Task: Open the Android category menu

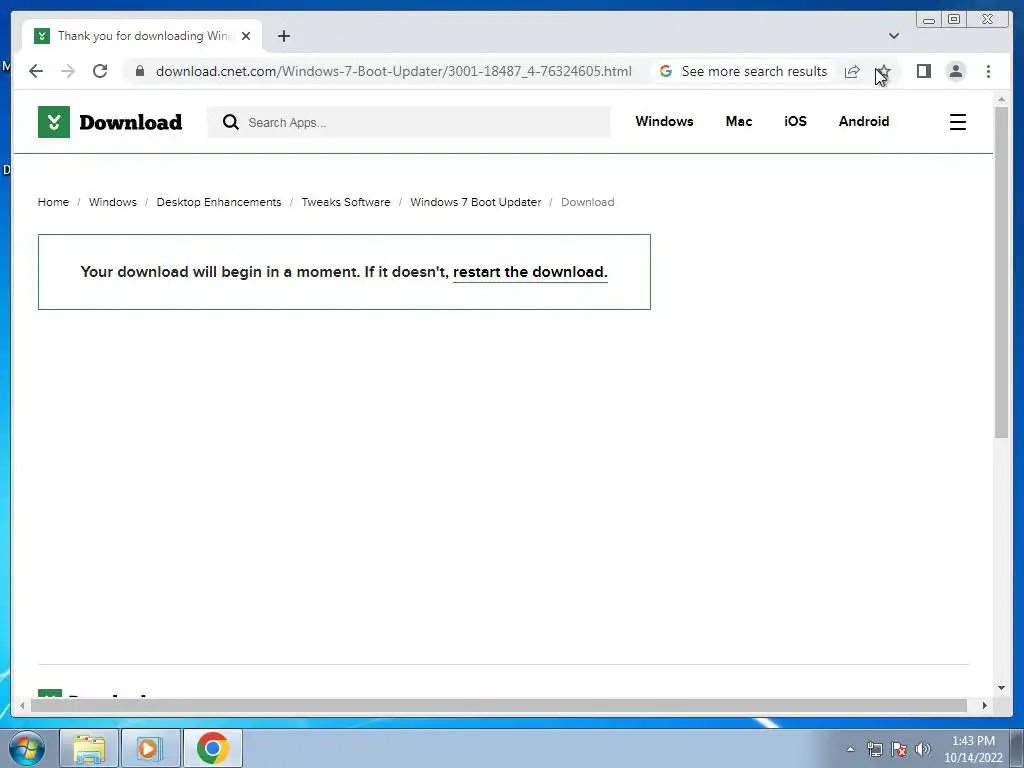Action: [864, 121]
